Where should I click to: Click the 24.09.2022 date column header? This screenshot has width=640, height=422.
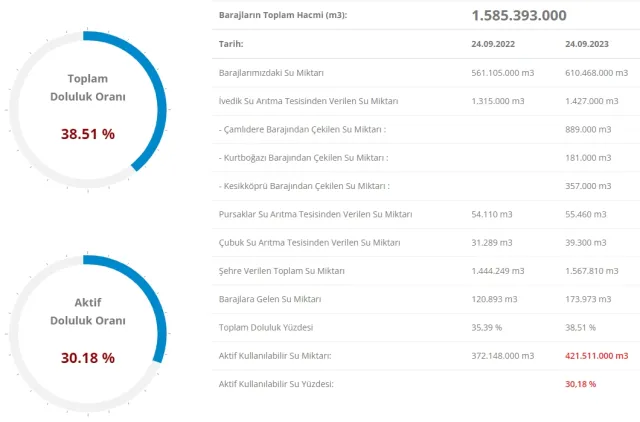(x=491, y=44)
